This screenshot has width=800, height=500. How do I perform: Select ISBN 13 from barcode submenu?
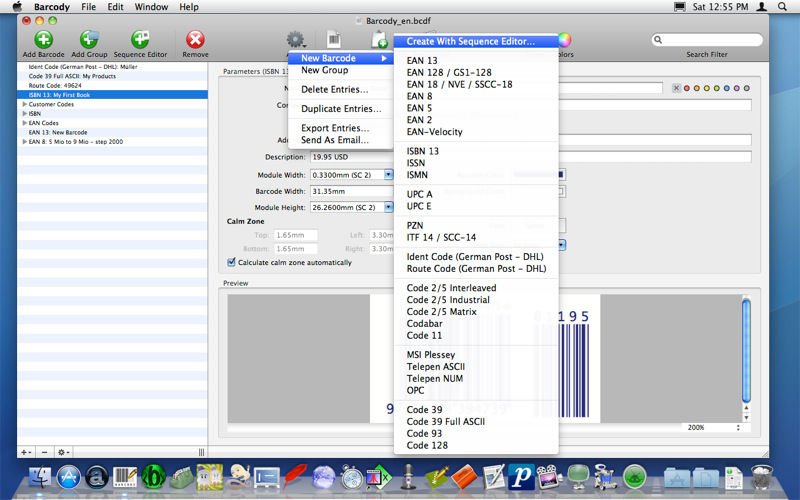point(476,151)
